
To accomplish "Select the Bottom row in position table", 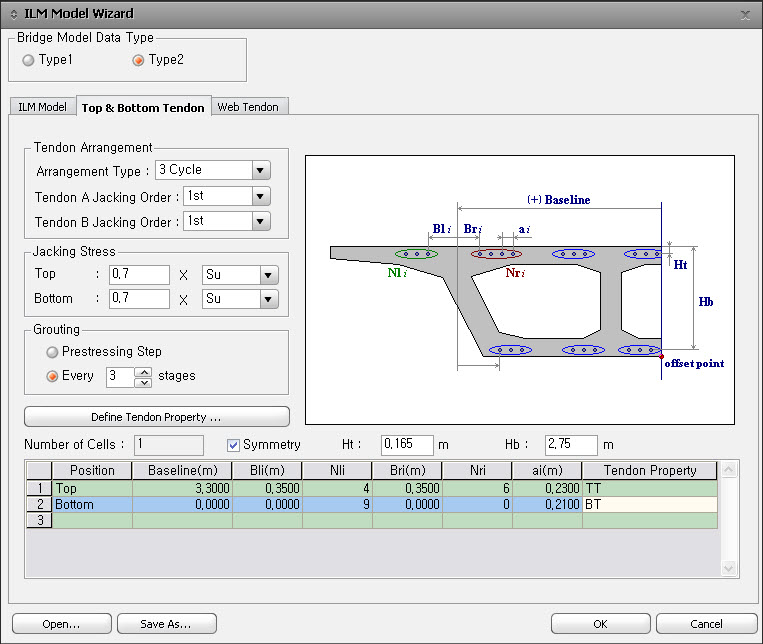I will pyautogui.click(x=75, y=505).
